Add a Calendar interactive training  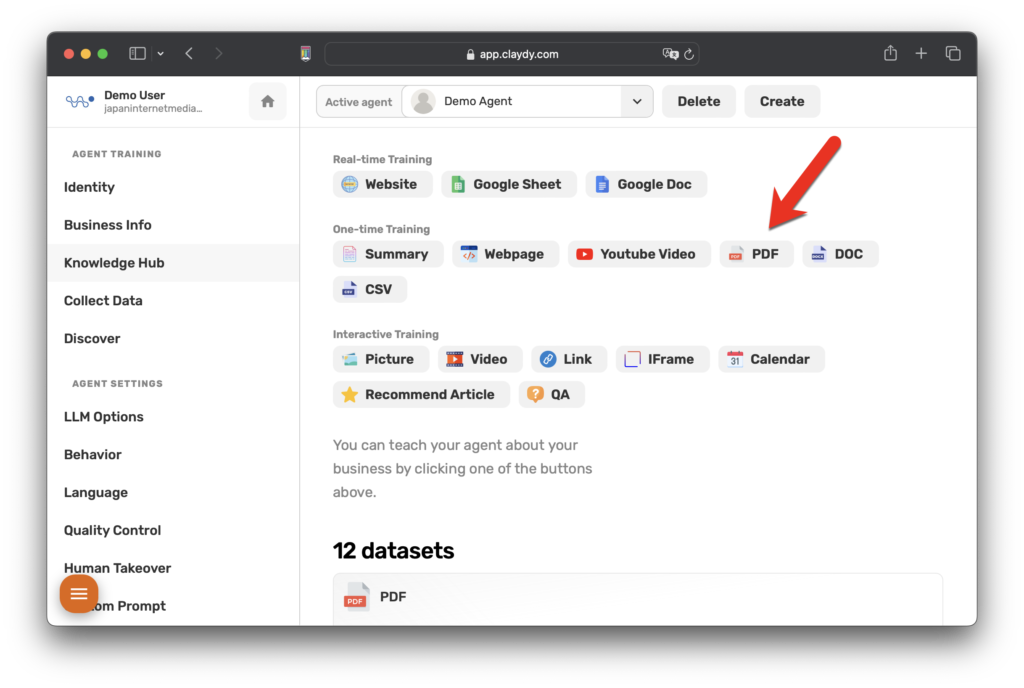point(770,359)
